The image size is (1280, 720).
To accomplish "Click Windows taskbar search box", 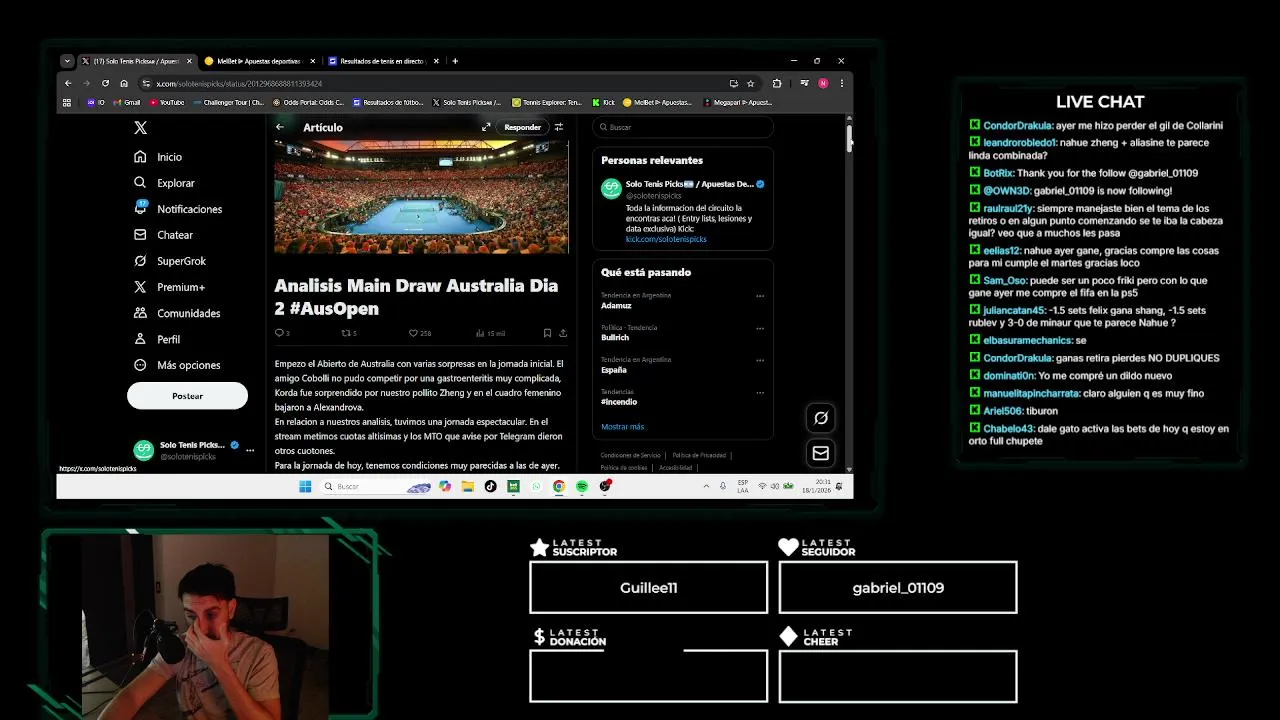I will point(377,486).
